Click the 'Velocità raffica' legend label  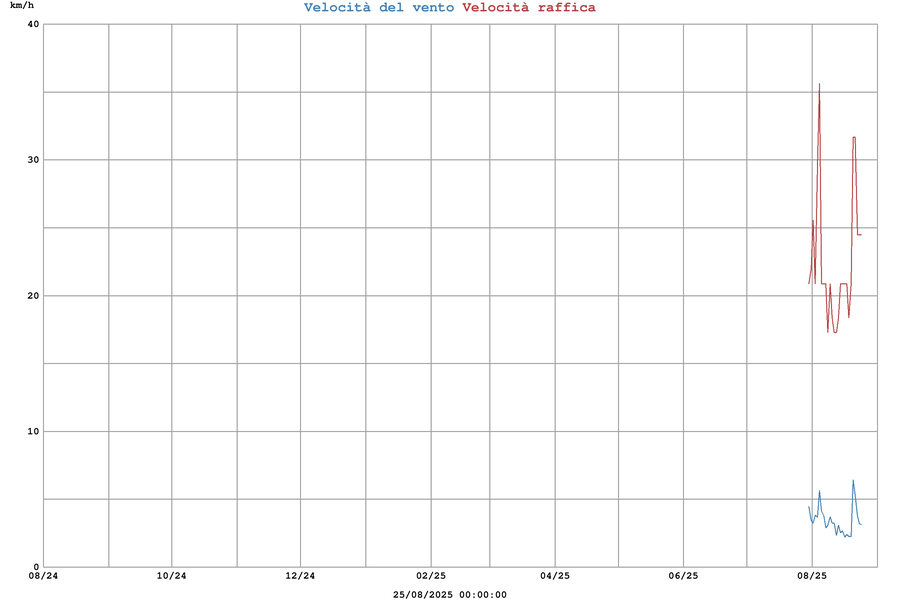[x=529, y=7]
